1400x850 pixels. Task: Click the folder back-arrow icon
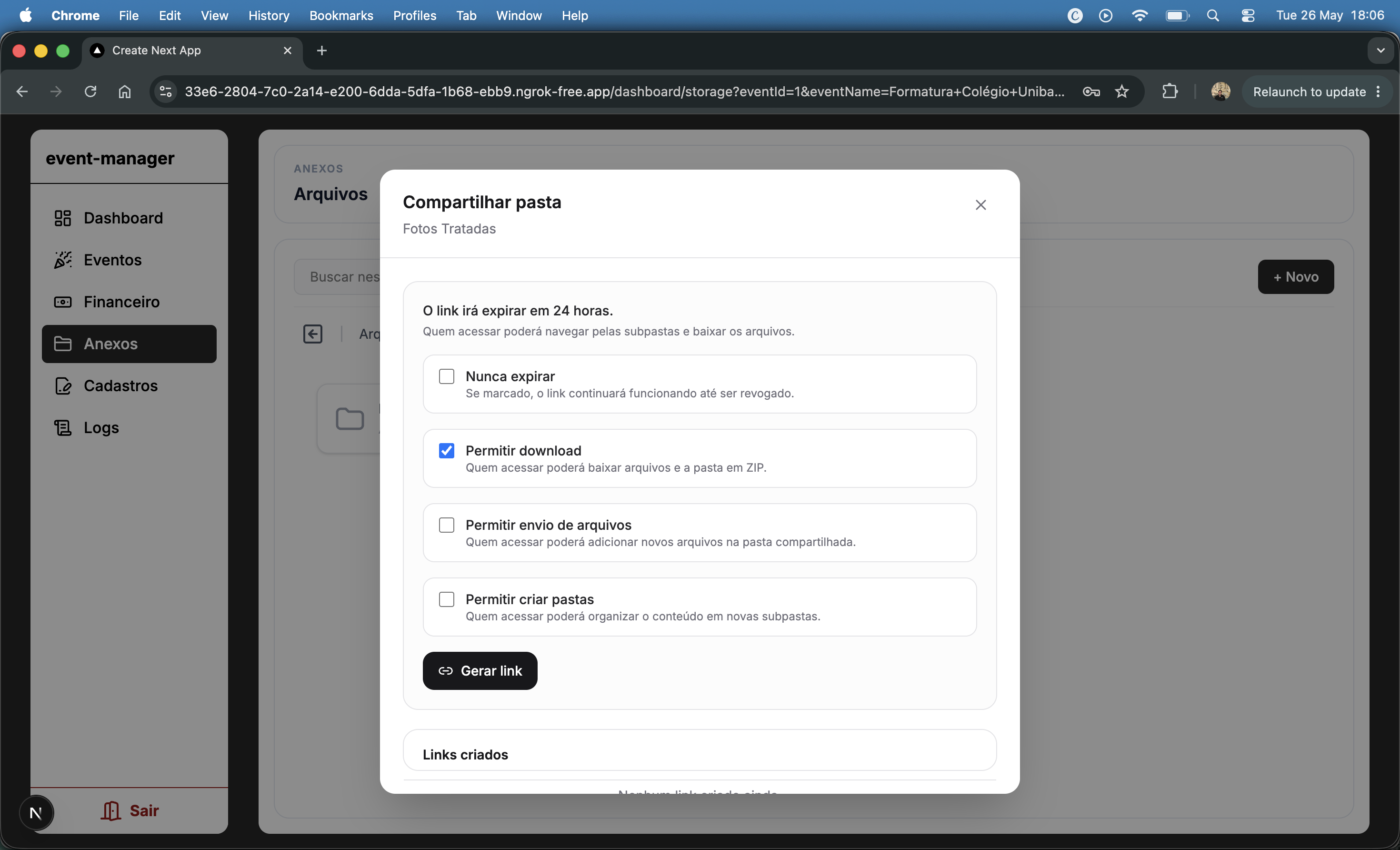(312, 334)
